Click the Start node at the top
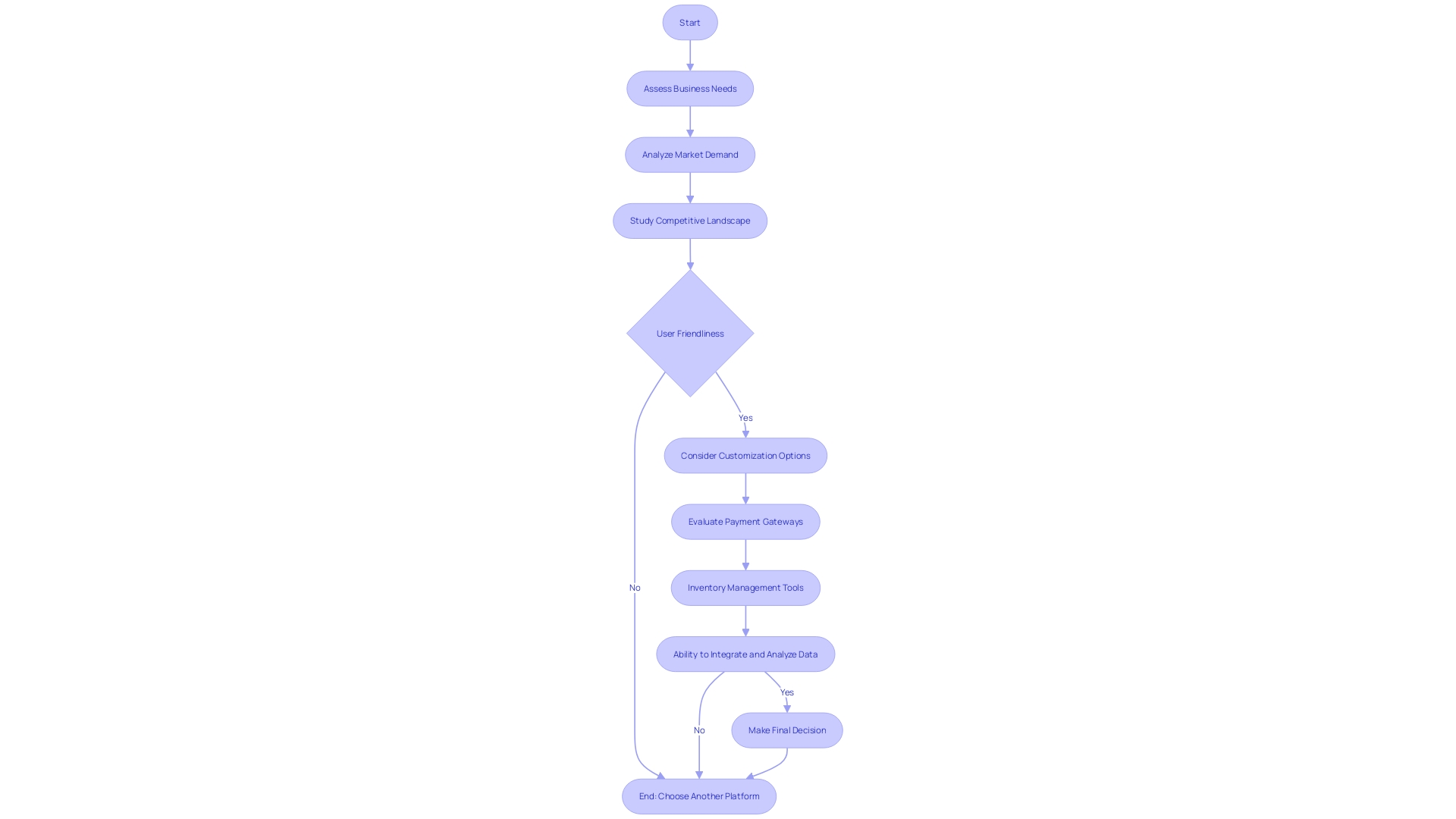This screenshot has width=1456, height=819. tap(689, 22)
